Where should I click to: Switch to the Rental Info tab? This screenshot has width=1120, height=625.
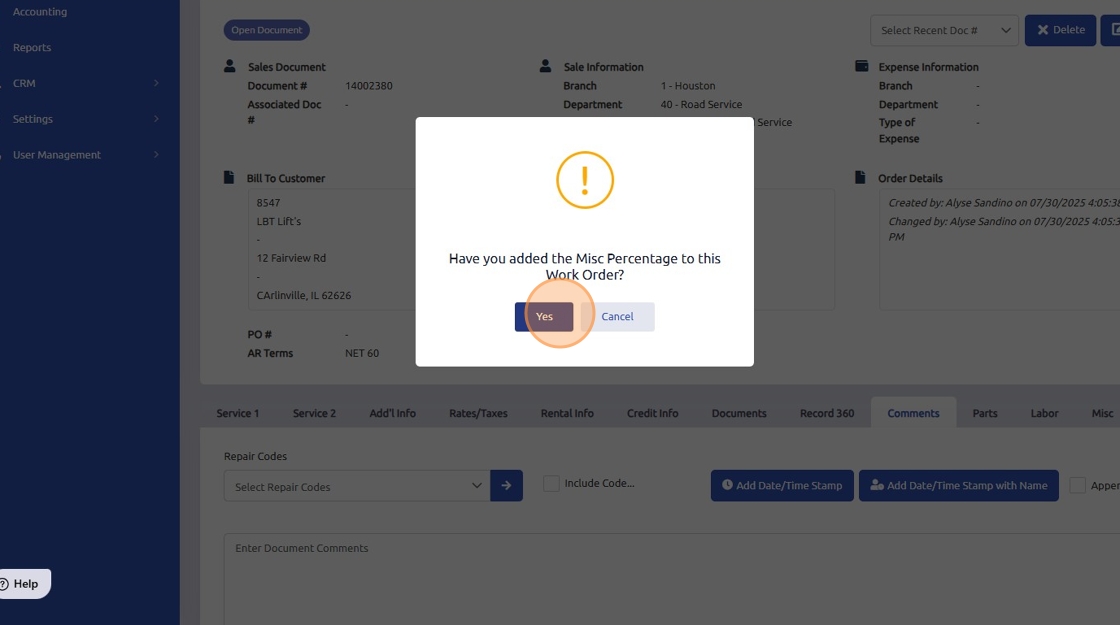coord(567,413)
